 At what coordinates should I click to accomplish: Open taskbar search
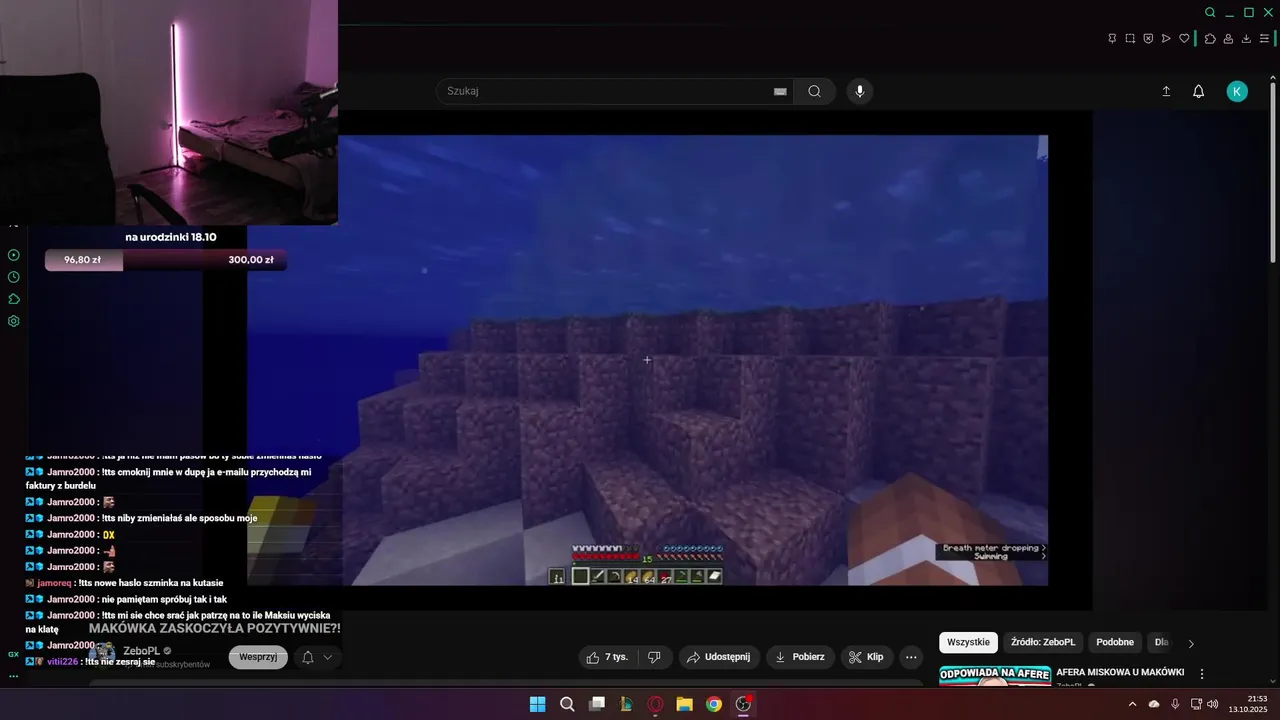coord(567,704)
